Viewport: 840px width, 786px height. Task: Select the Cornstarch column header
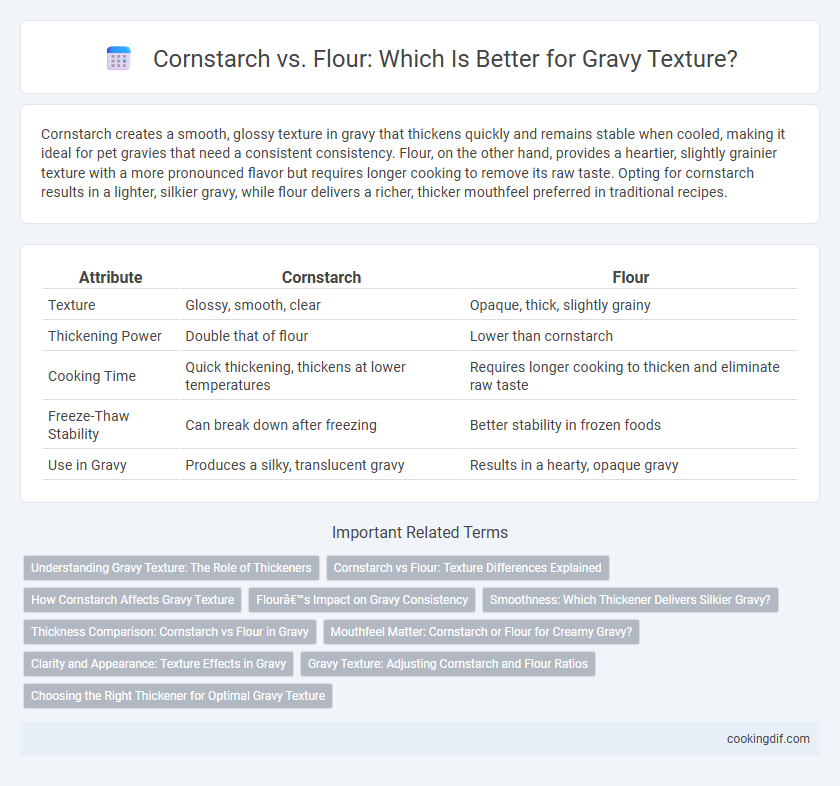(321, 277)
